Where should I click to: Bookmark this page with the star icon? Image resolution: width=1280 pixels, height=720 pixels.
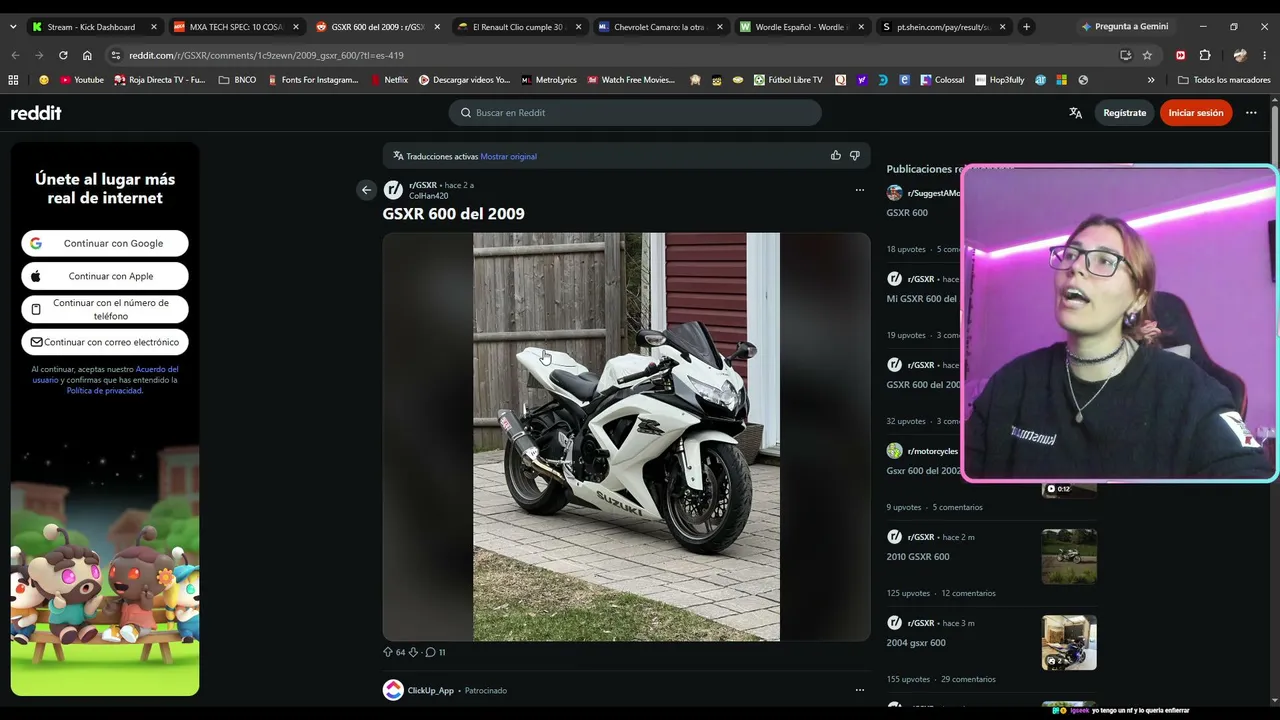point(1147,55)
